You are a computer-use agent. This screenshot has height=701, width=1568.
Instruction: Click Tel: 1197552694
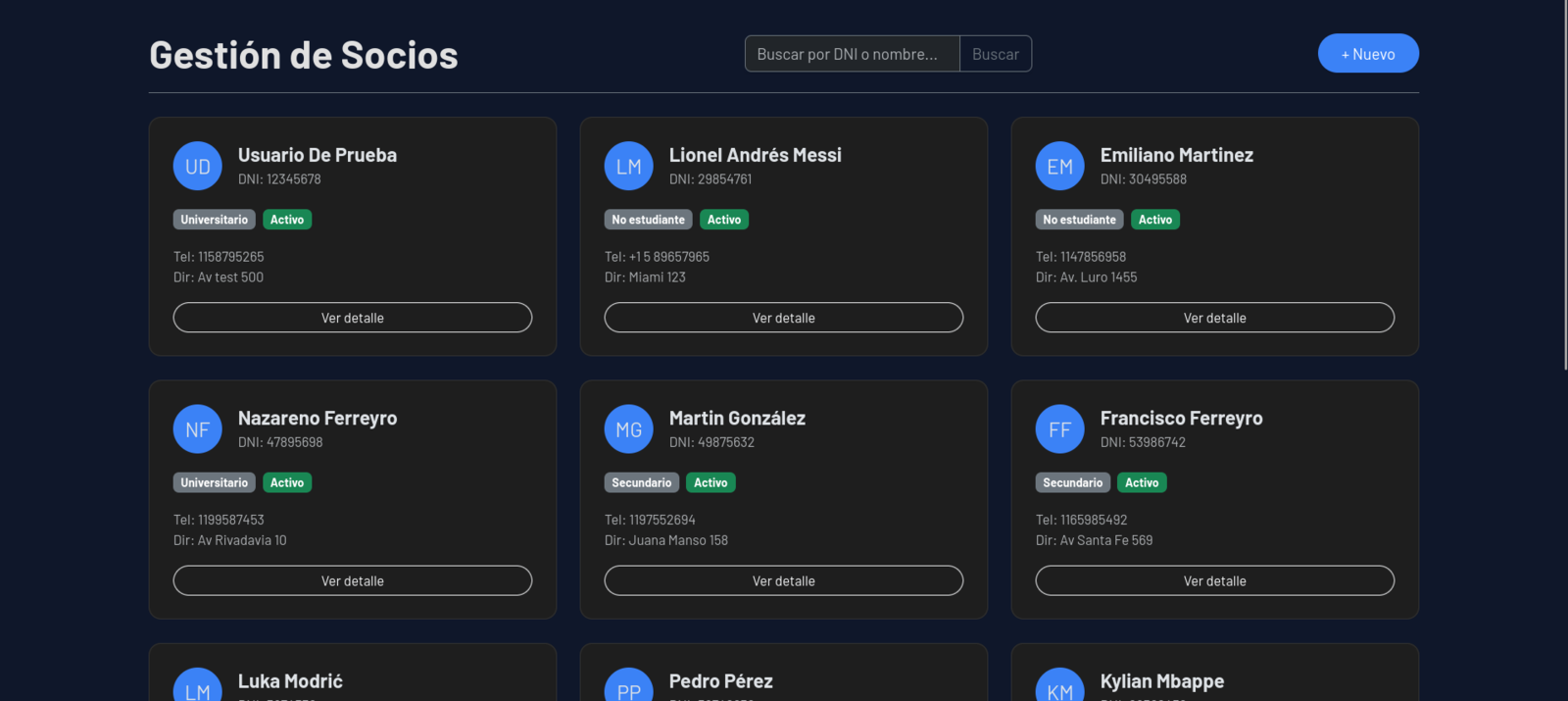(x=650, y=520)
